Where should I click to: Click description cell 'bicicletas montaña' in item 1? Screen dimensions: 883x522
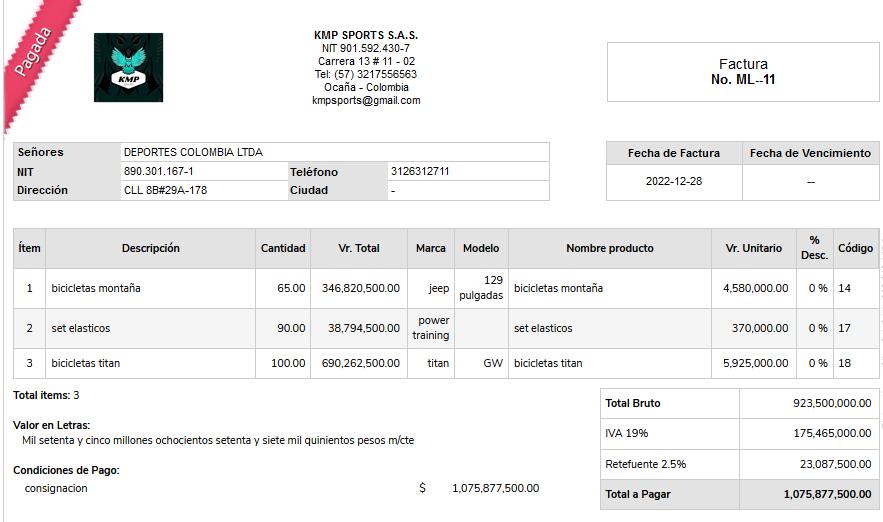(96, 288)
